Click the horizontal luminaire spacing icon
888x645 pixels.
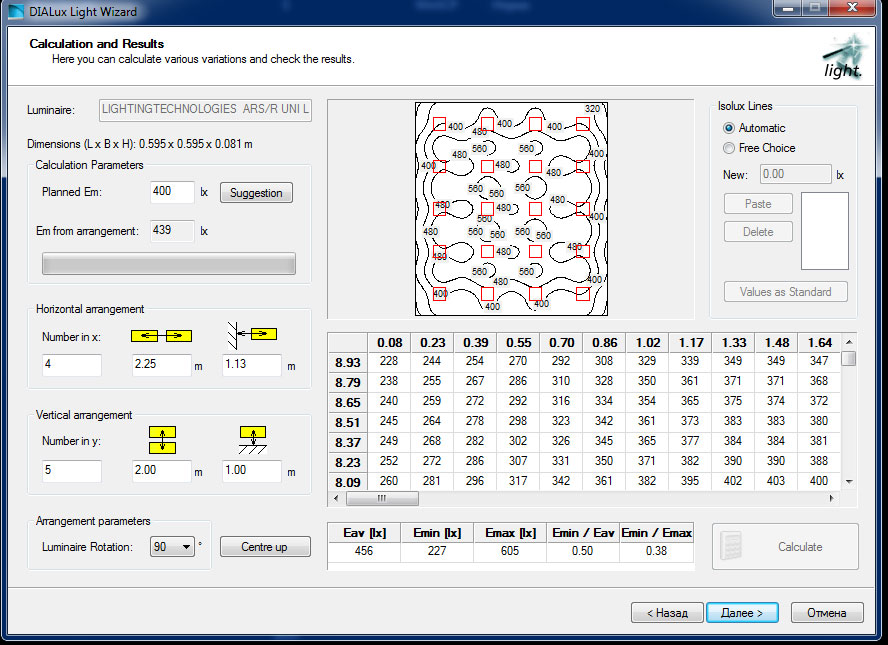coord(161,335)
